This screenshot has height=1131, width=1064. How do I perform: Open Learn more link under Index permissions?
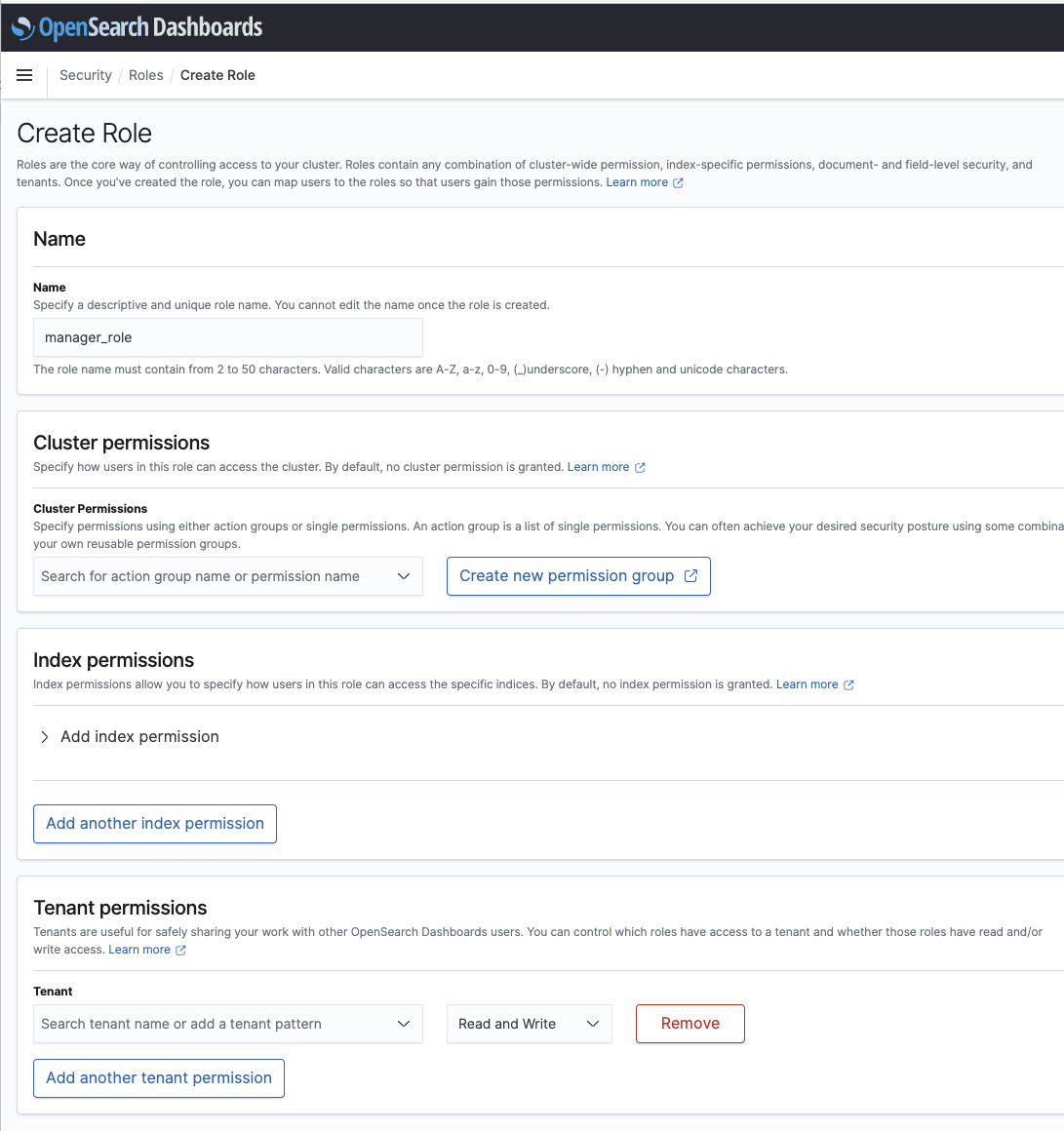(808, 684)
